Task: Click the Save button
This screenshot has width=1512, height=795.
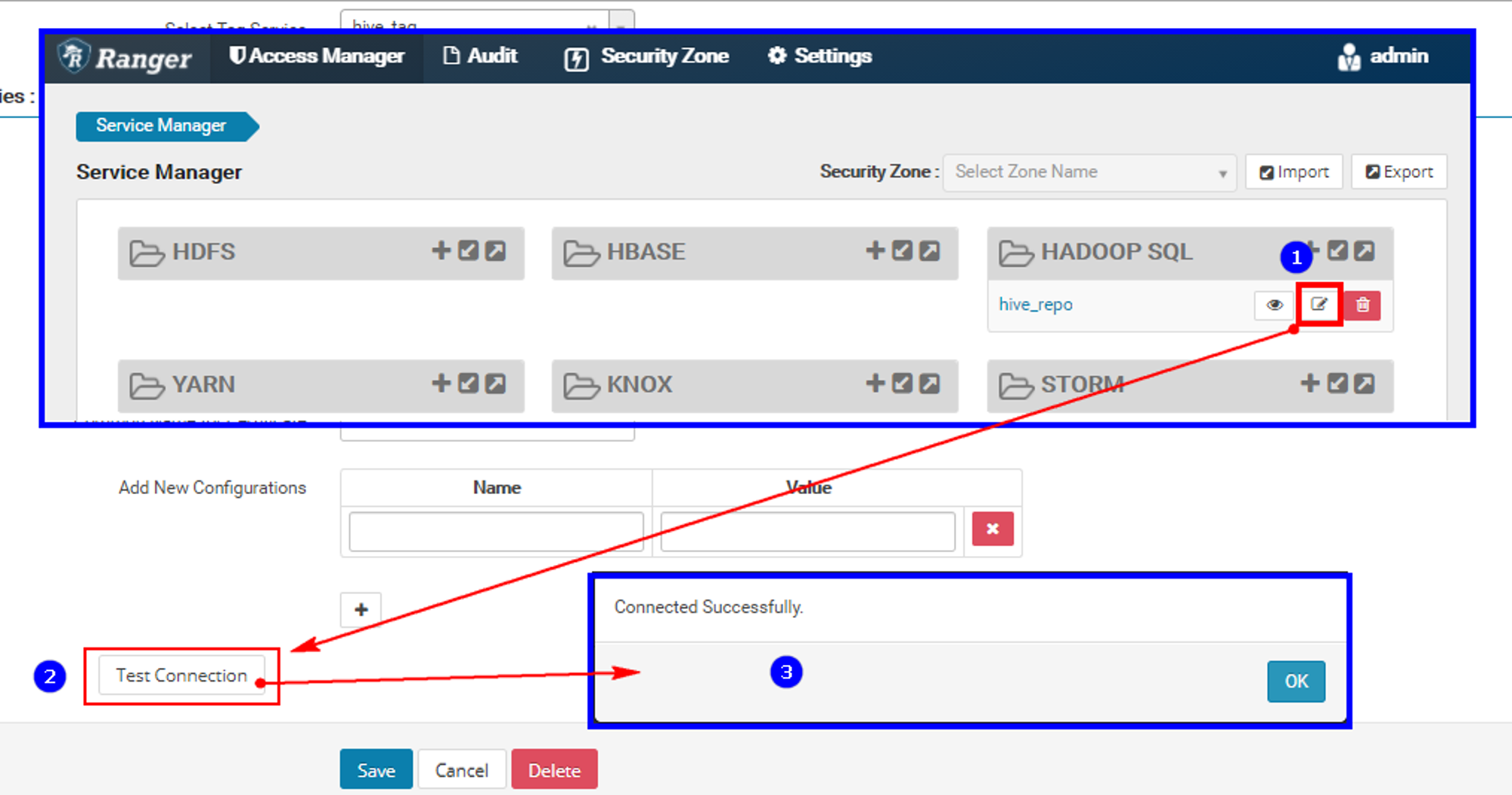Action: pos(376,770)
